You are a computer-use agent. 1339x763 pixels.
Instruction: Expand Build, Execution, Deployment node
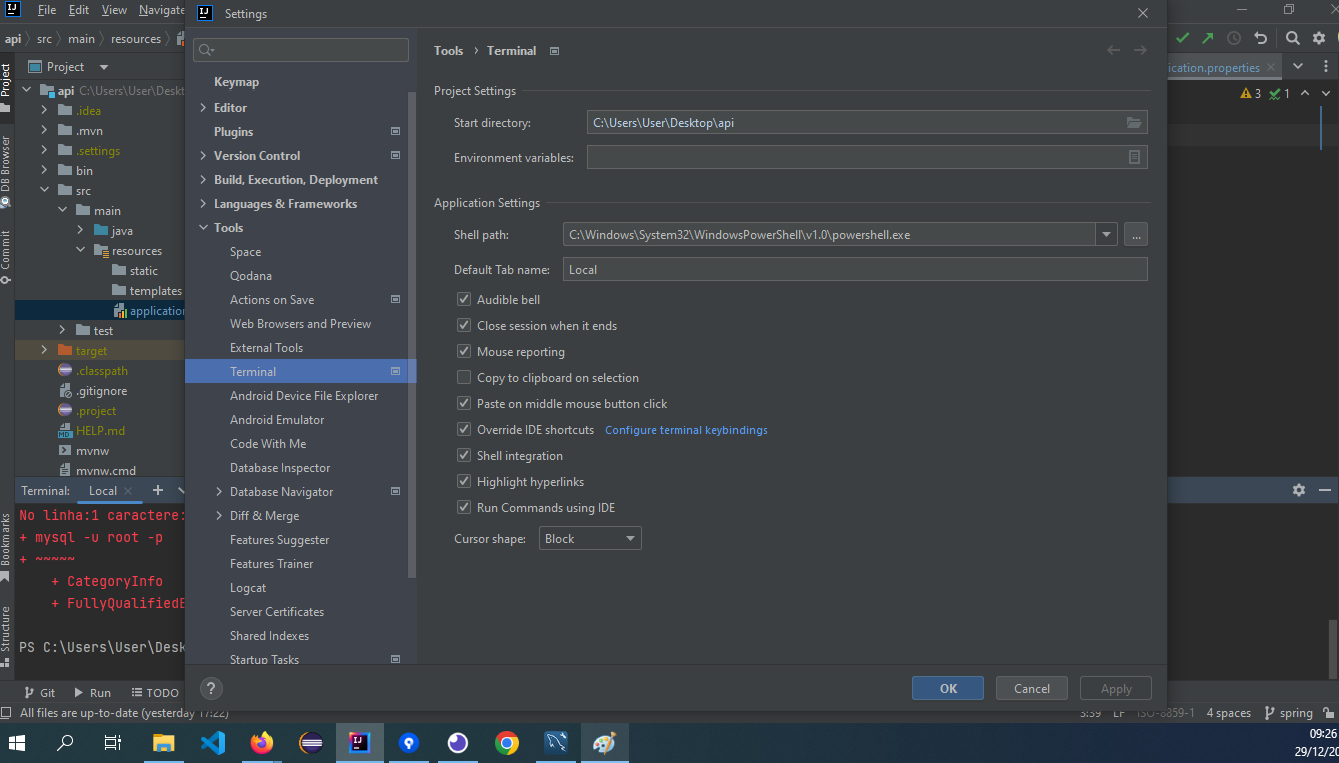click(203, 180)
